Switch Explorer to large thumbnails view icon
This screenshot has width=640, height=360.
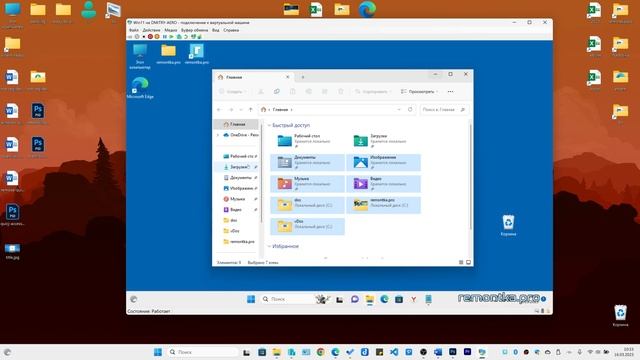tap(469, 262)
